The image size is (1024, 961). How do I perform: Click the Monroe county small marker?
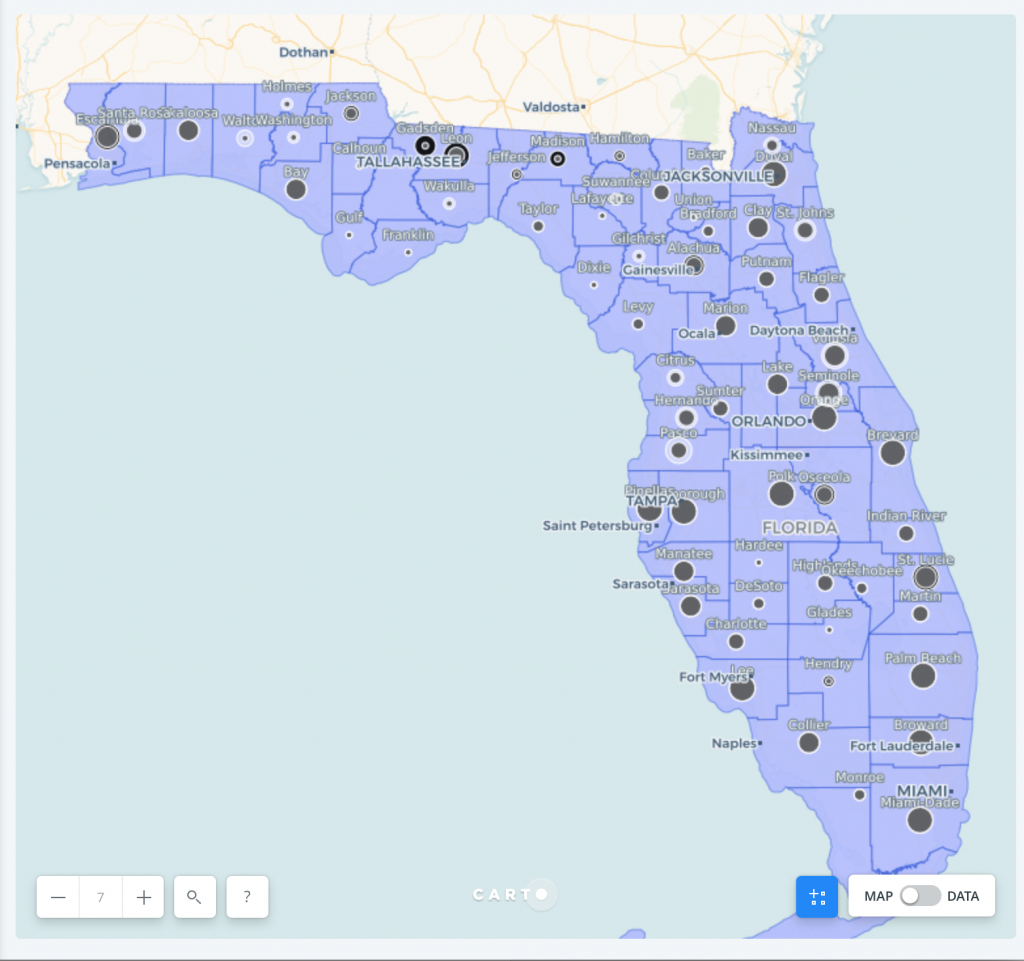click(859, 795)
